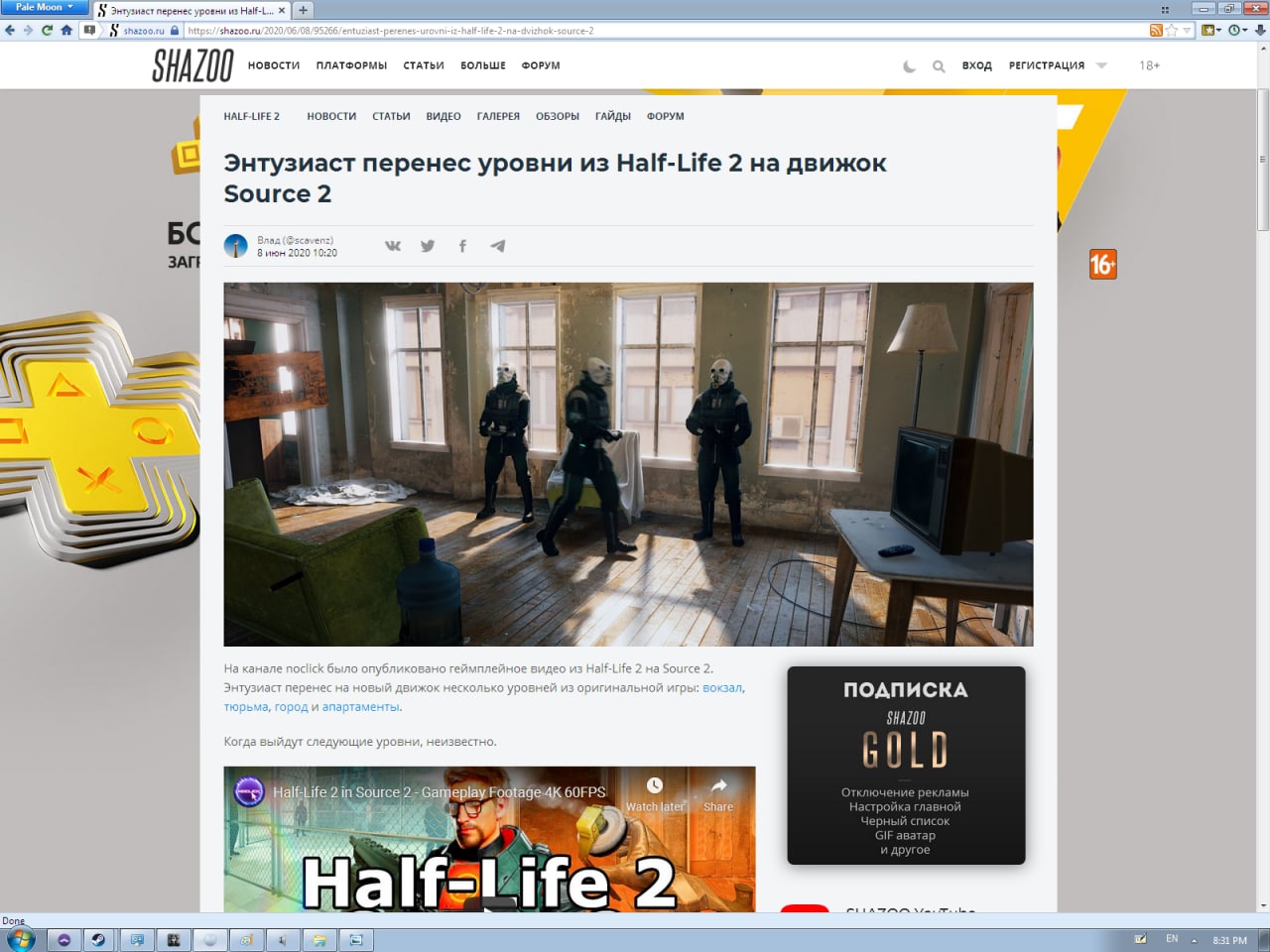Open the downloads arrow icon
1270x952 pixels.
[1260, 30]
